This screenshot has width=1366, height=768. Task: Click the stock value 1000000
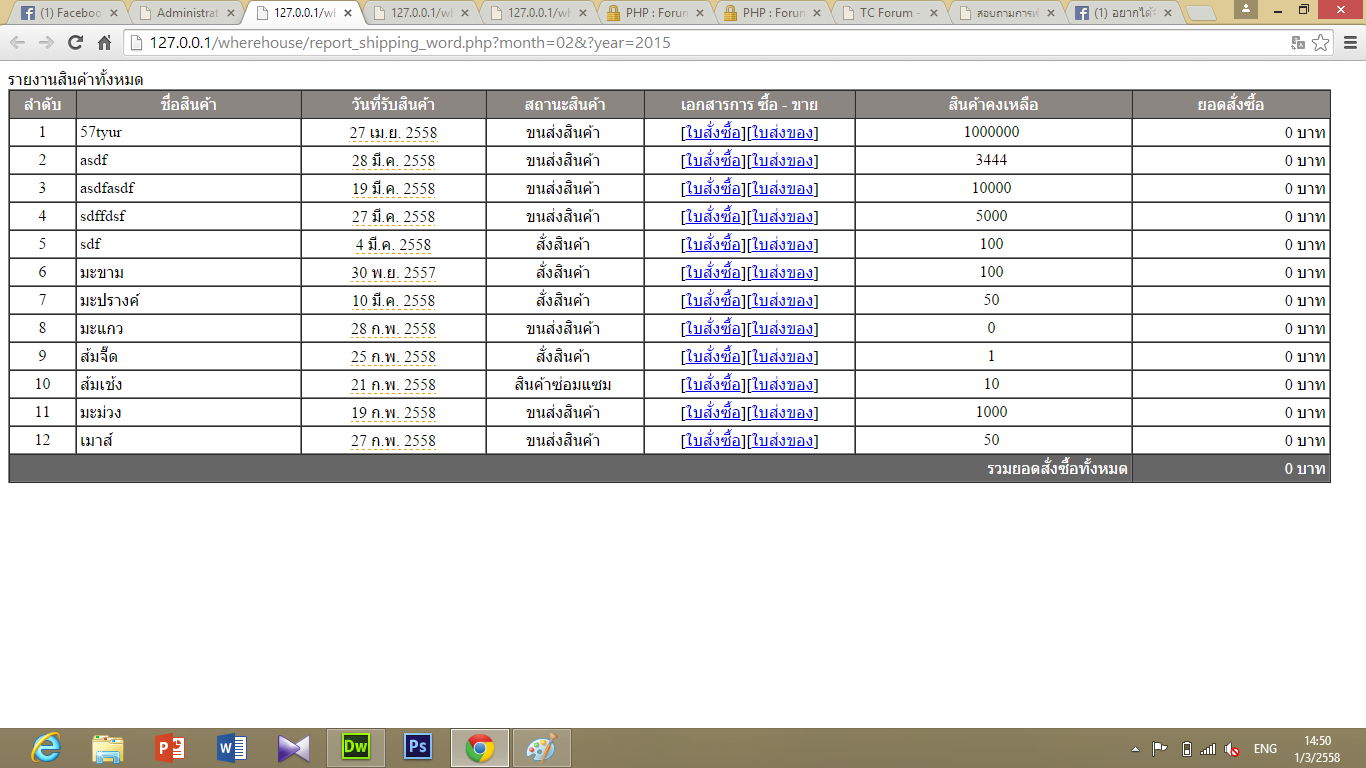click(x=992, y=132)
